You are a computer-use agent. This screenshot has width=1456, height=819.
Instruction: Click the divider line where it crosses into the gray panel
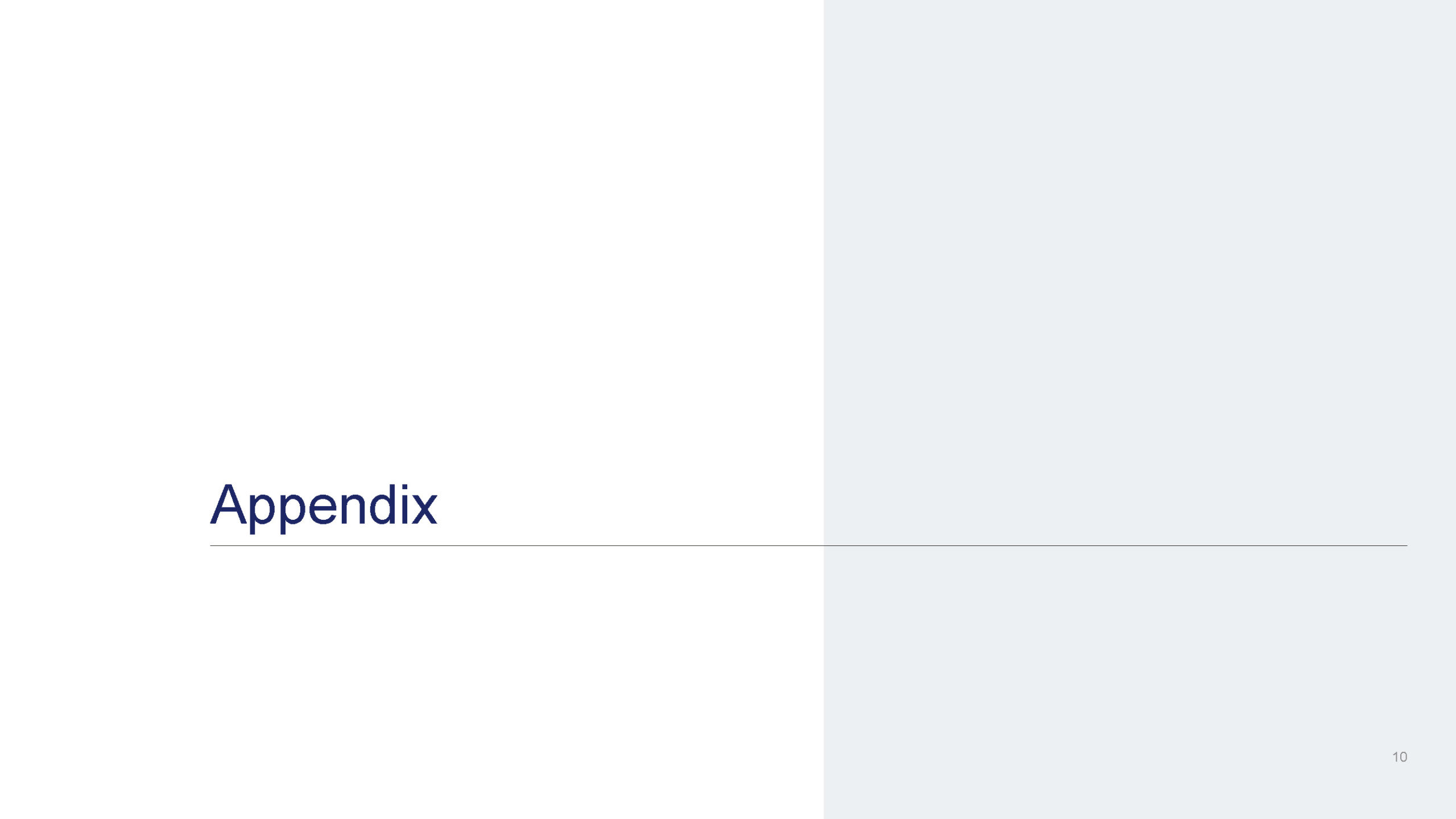(x=824, y=545)
